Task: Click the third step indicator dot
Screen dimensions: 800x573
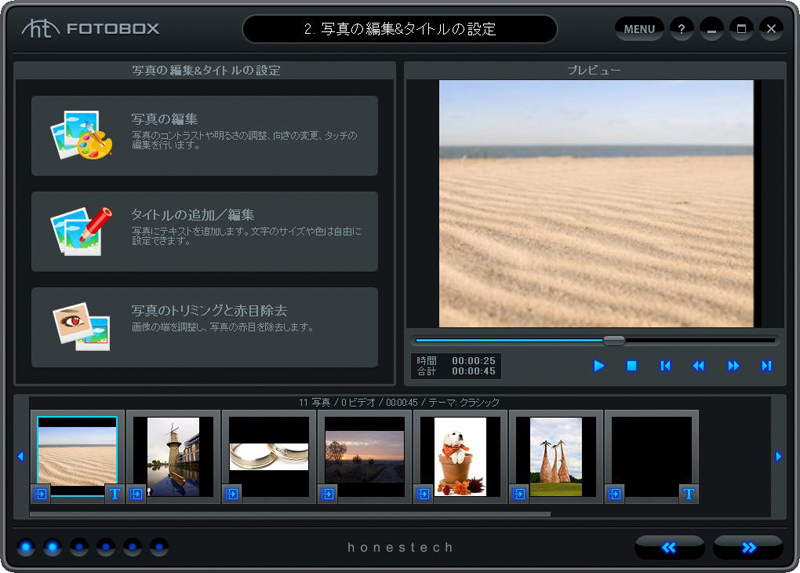Action: tap(79, 547)
